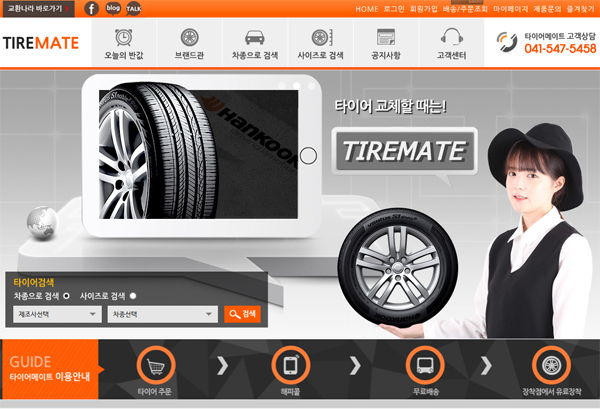Select the 차종으로 검색 car icon

coord(255,38)
